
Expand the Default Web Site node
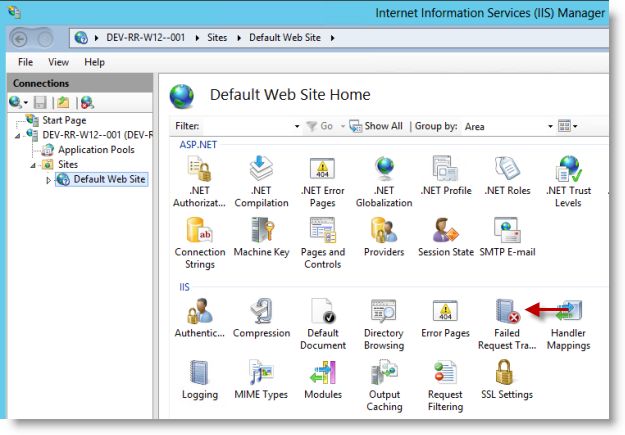(48, 180)
